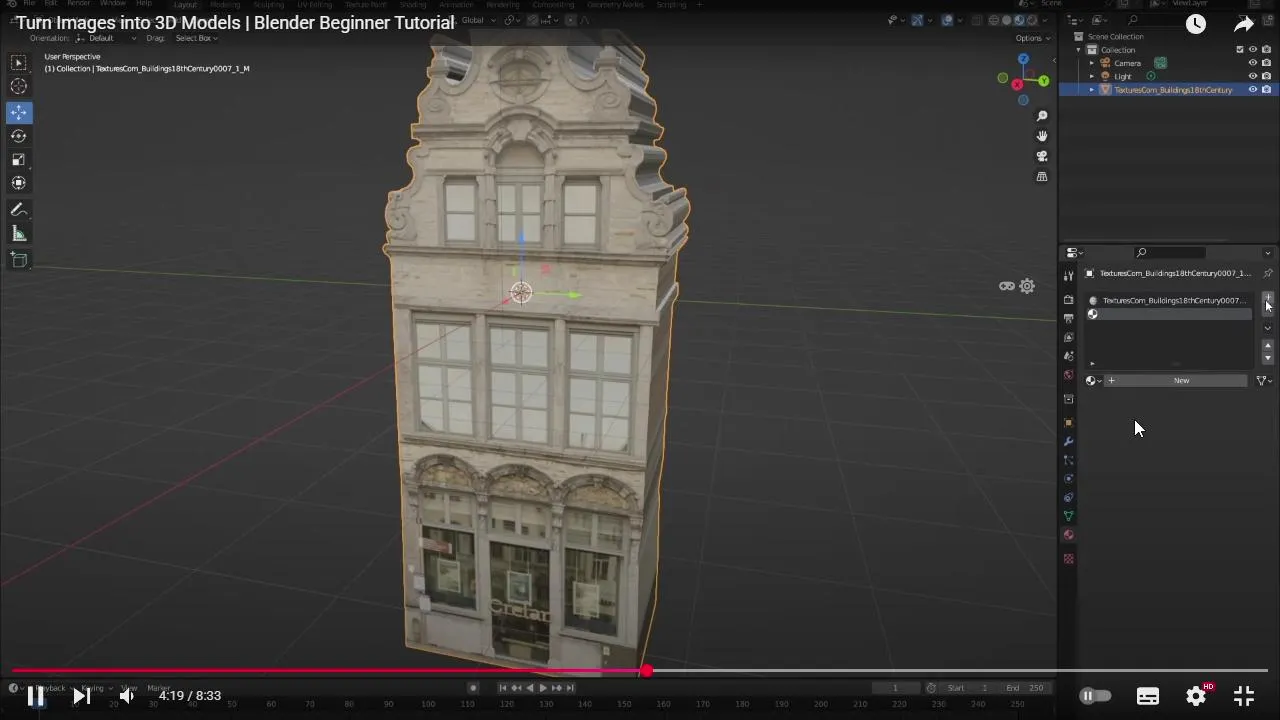Toggle Camera render camera icon in outliner

[x=1266, y=63]
